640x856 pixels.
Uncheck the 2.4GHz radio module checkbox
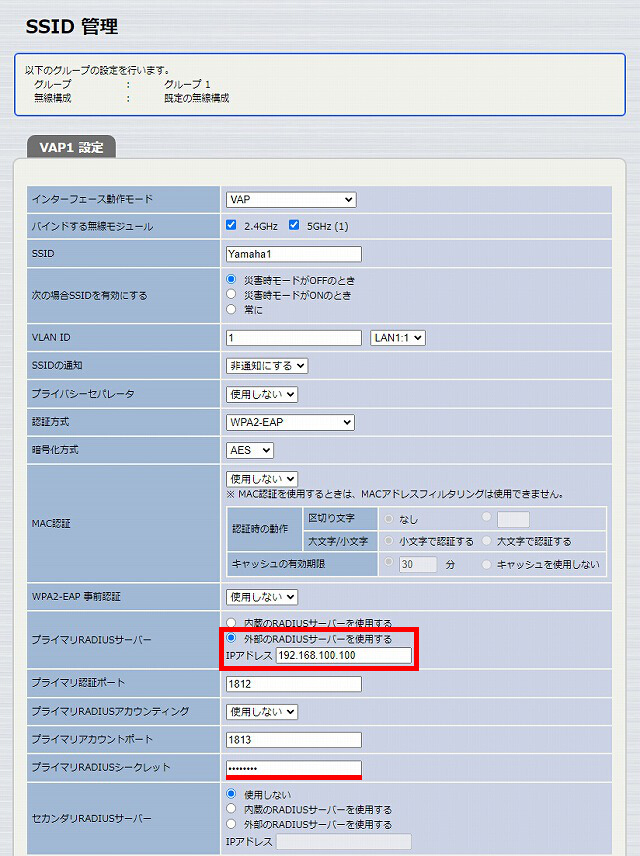pos(231,225)
